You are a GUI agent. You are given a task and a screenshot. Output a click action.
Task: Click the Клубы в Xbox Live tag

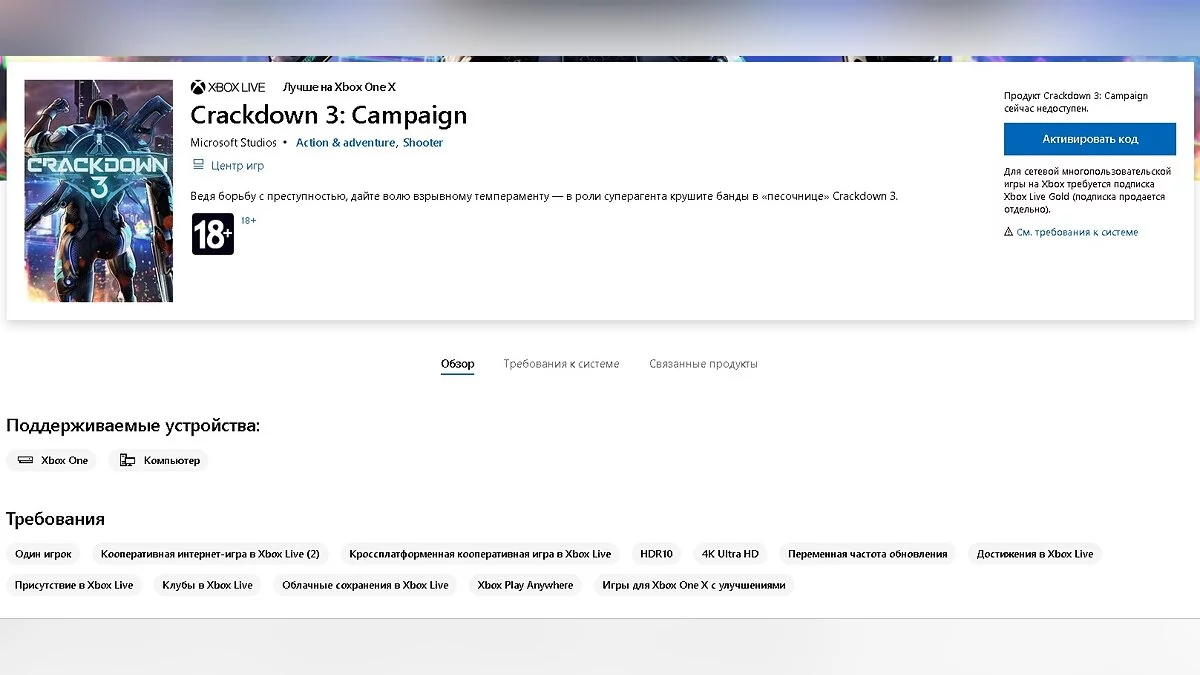point(208,585)
